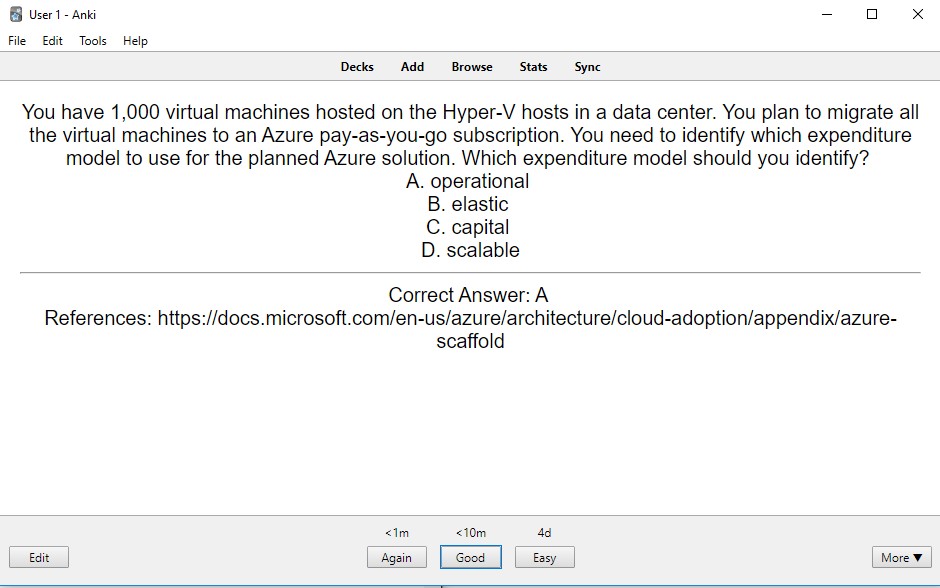Click answer option B. elastic
940x588 pixels.
tap(468, 204)
